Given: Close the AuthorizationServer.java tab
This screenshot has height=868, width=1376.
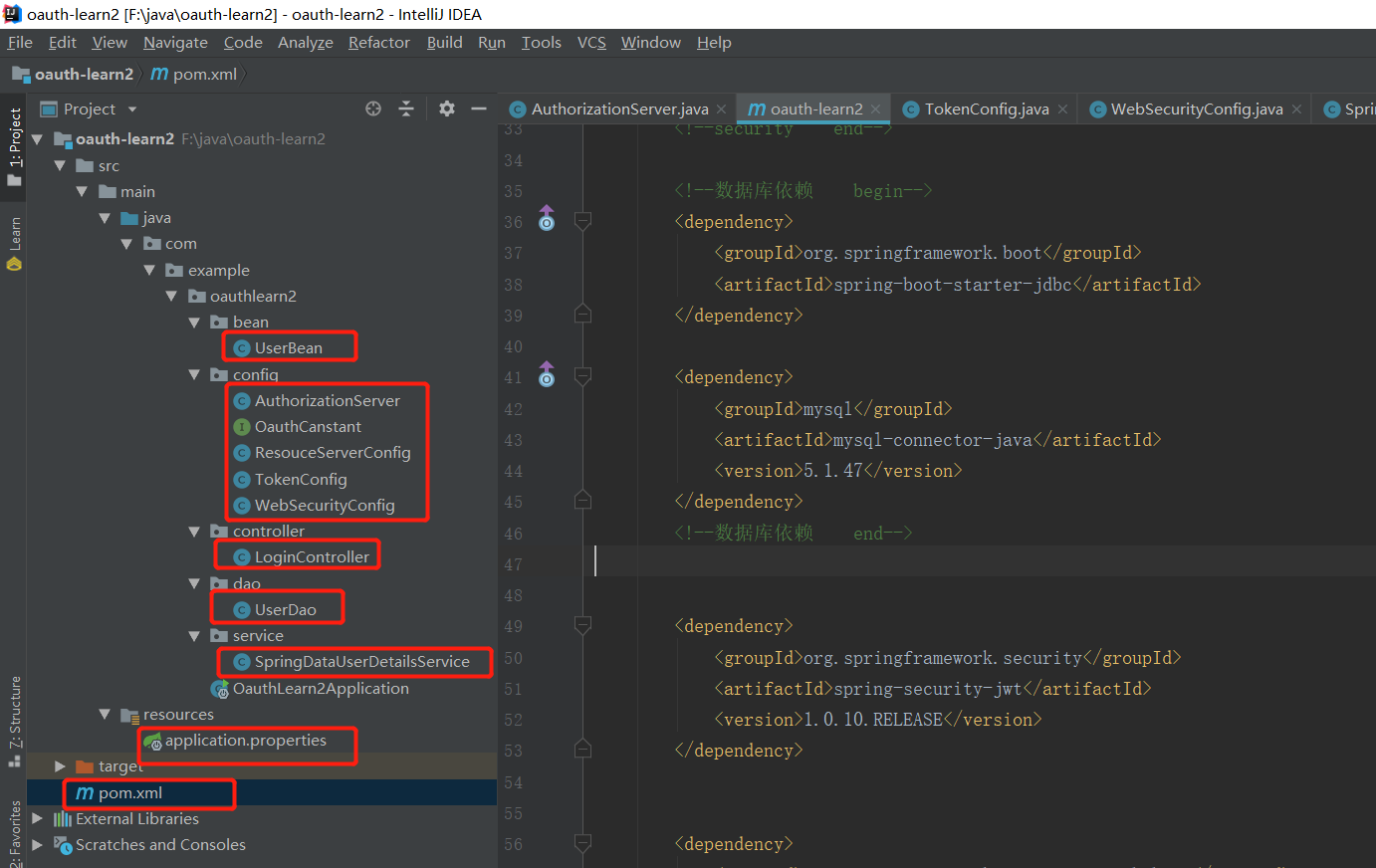Looking at the screenshot, I should coord(722,109).
